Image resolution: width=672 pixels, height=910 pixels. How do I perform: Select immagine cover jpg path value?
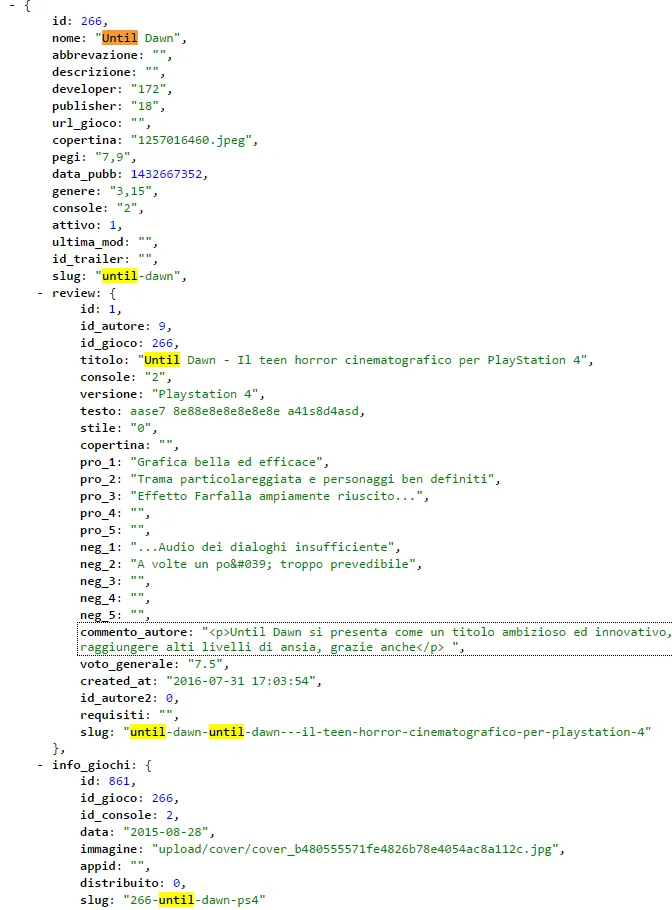[x=355, y=849]
